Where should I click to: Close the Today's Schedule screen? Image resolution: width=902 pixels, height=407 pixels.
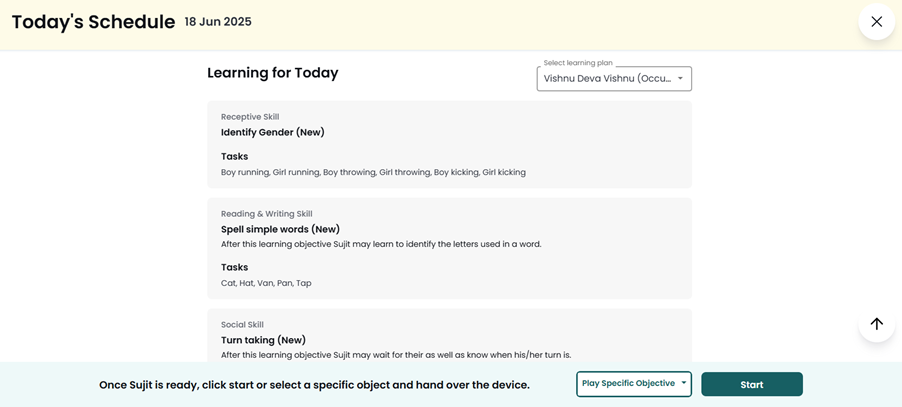pos(876,22)
